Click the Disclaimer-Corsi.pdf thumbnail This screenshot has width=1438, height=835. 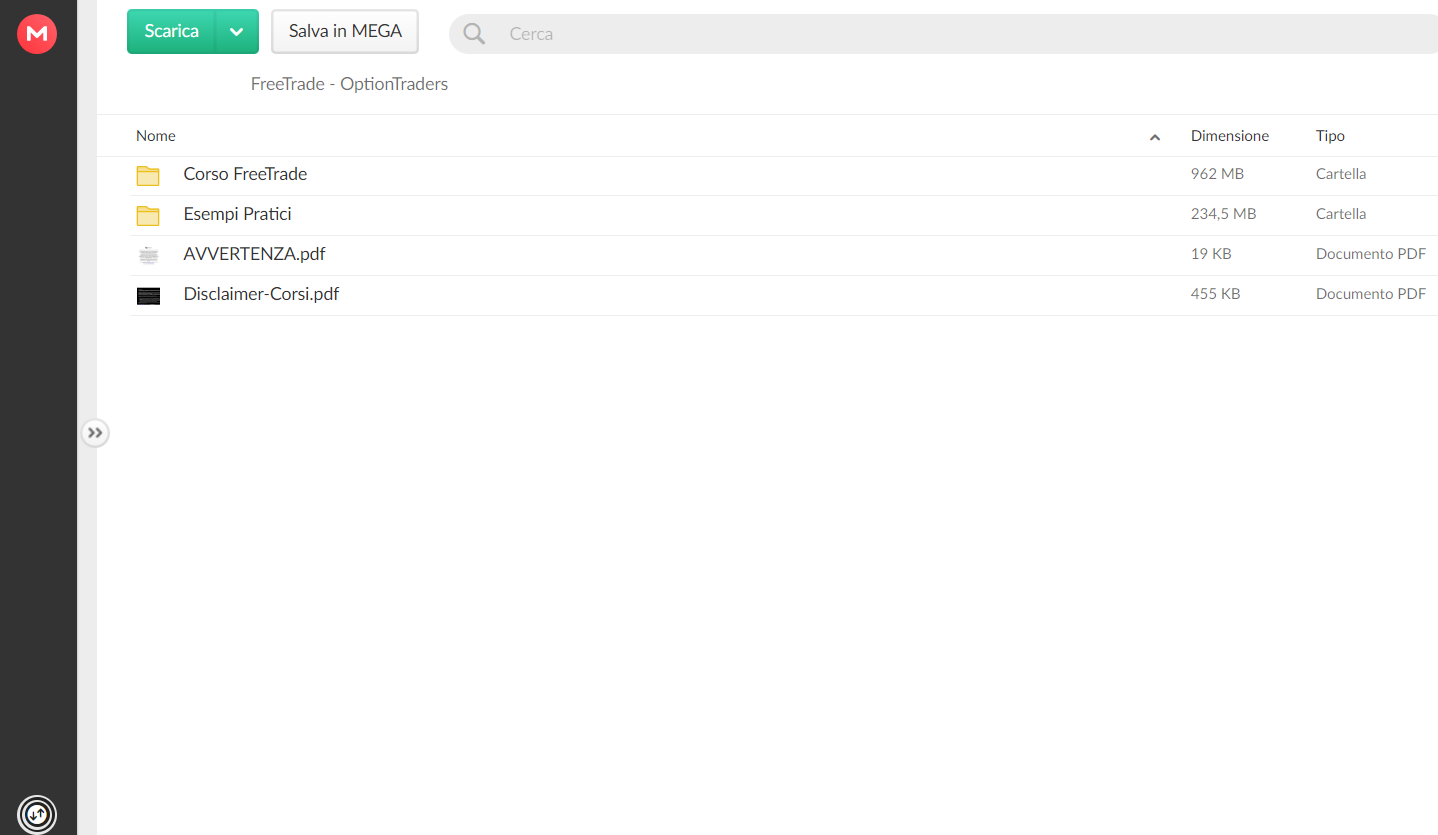coord(148,295)
